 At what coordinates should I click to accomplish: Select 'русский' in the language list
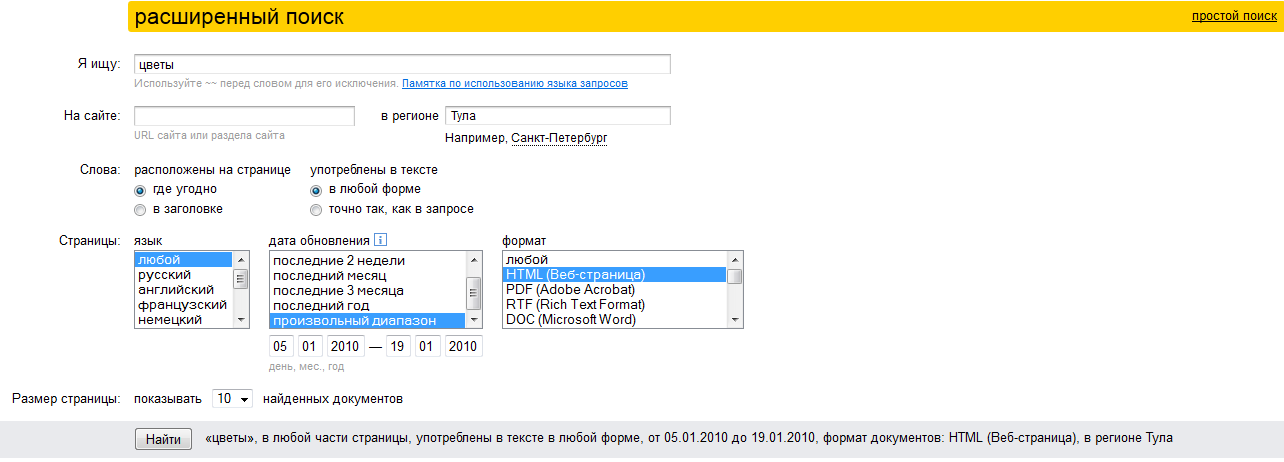183,275
